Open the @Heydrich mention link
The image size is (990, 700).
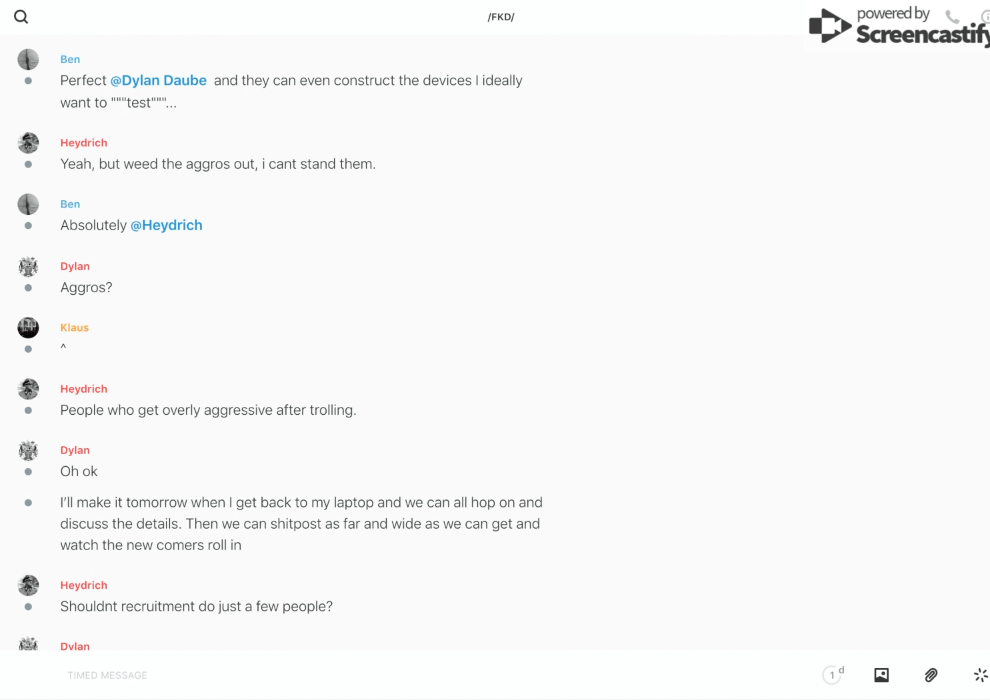coord(166,225)
